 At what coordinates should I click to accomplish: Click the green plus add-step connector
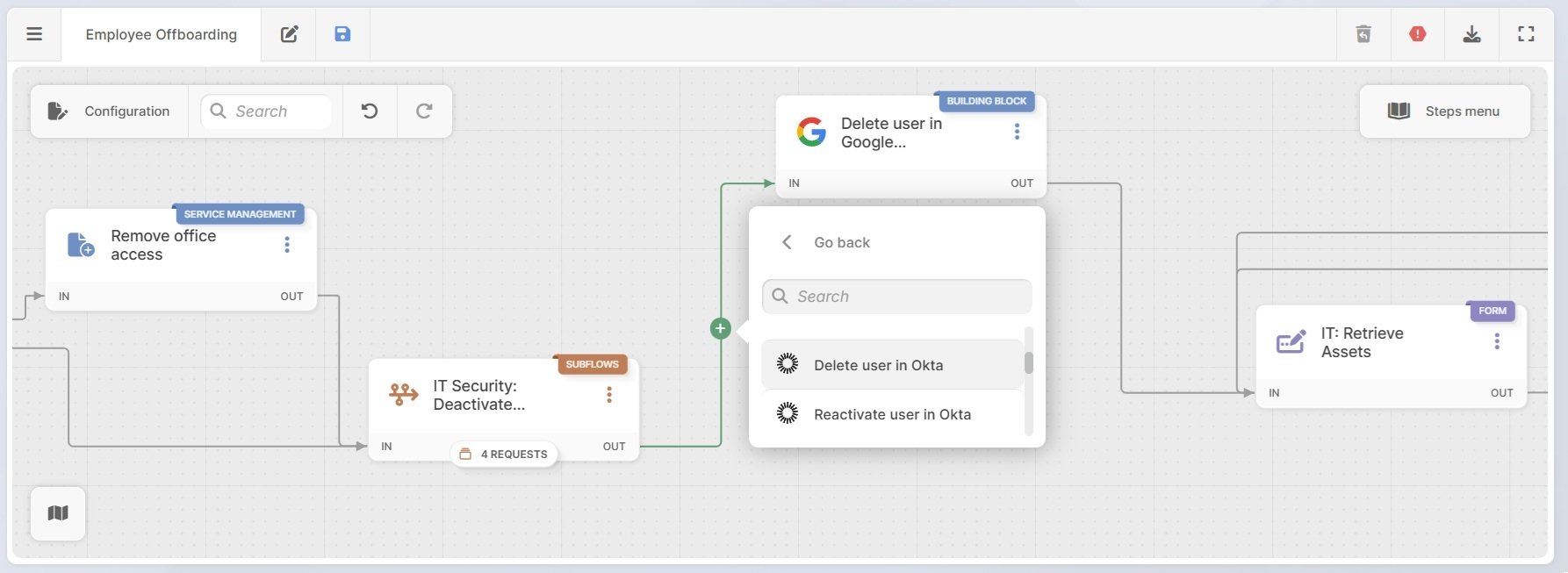tap(720, 328)
